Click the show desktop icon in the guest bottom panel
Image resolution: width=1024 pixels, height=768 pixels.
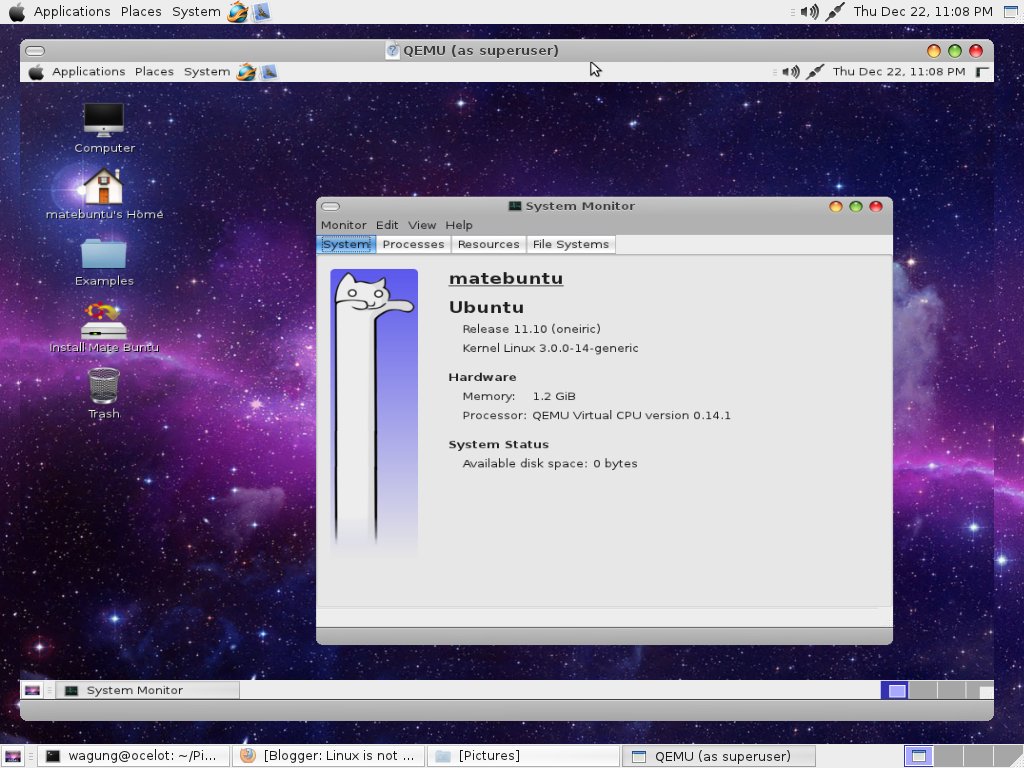32,690
